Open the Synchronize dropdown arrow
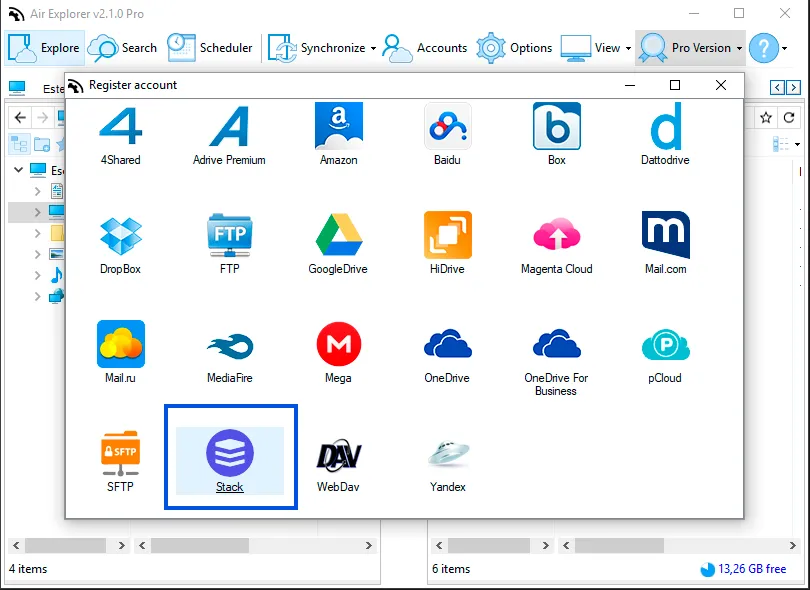The image size is (810, 590). (373, 48)
